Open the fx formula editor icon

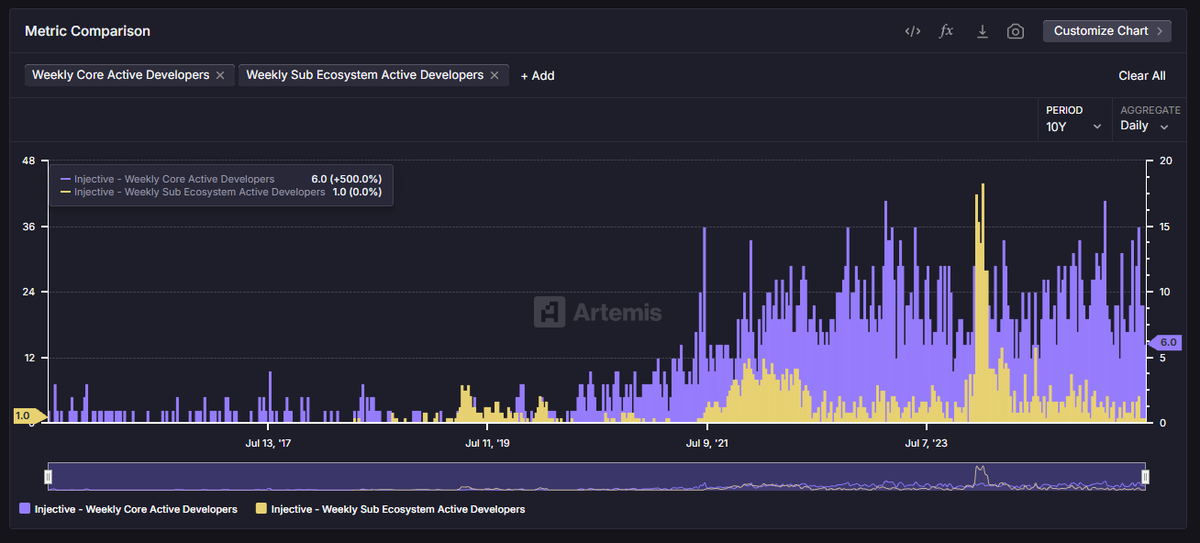coord(946,31)
